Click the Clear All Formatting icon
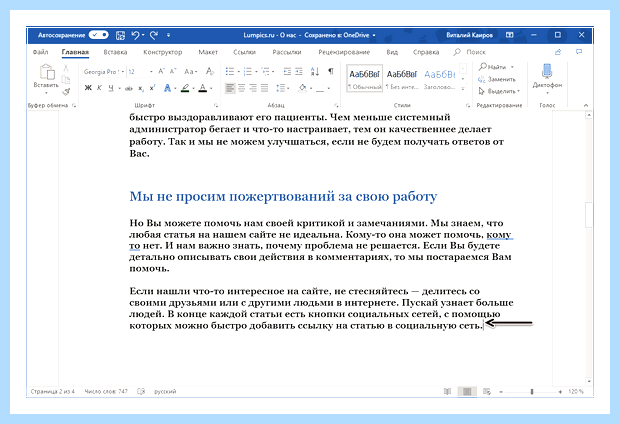Screen dimensions: 620x424 tap(210, 72)
